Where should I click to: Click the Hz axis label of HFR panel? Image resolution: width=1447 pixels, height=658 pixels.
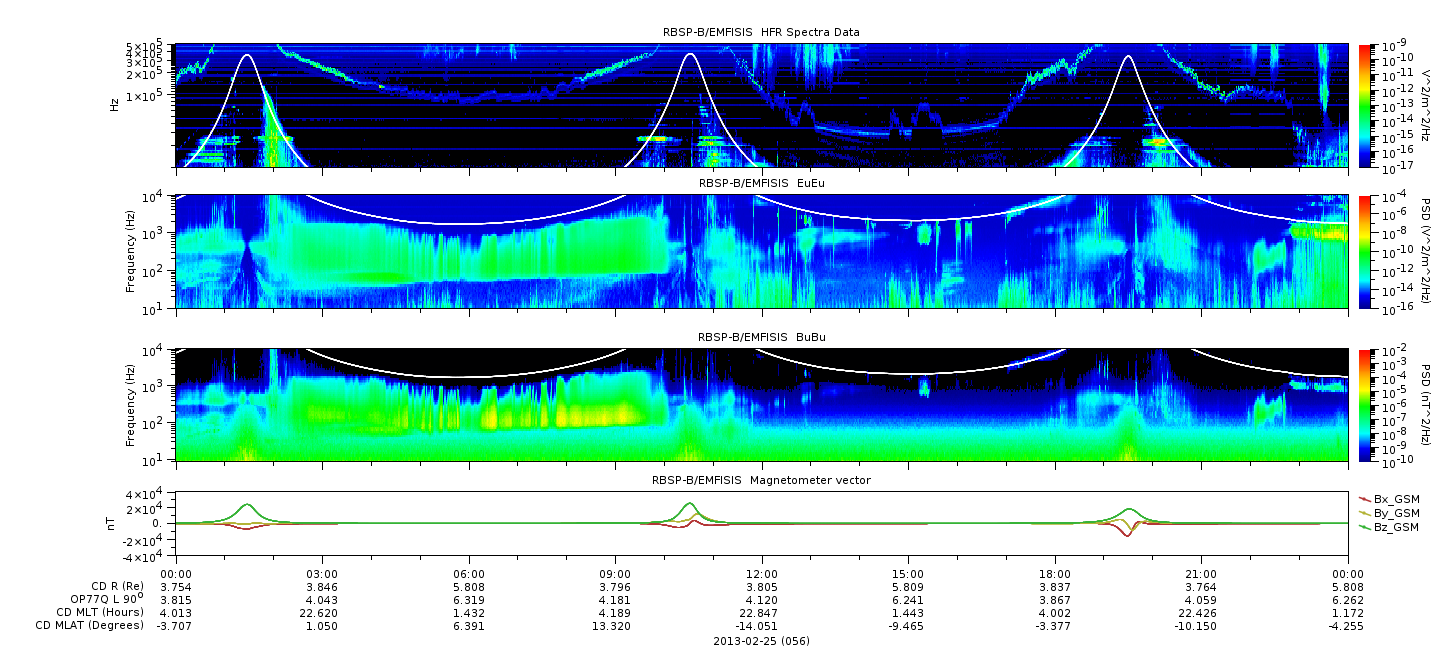click(115, 104)
